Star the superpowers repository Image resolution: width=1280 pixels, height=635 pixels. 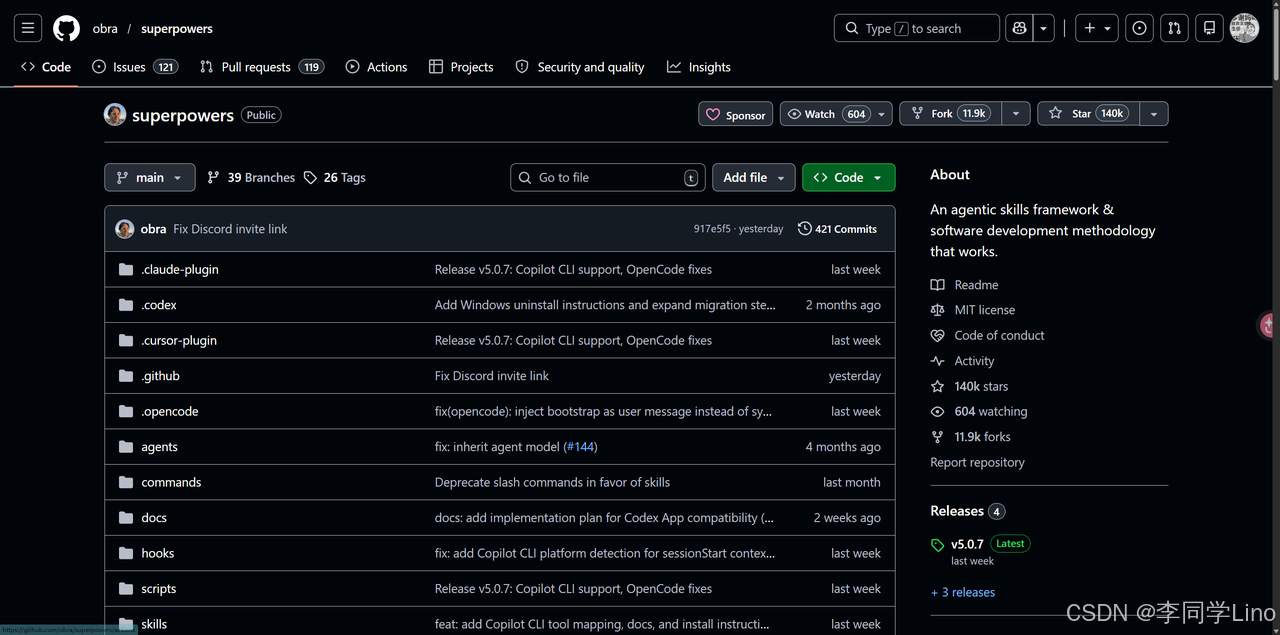click(1088, 114)
